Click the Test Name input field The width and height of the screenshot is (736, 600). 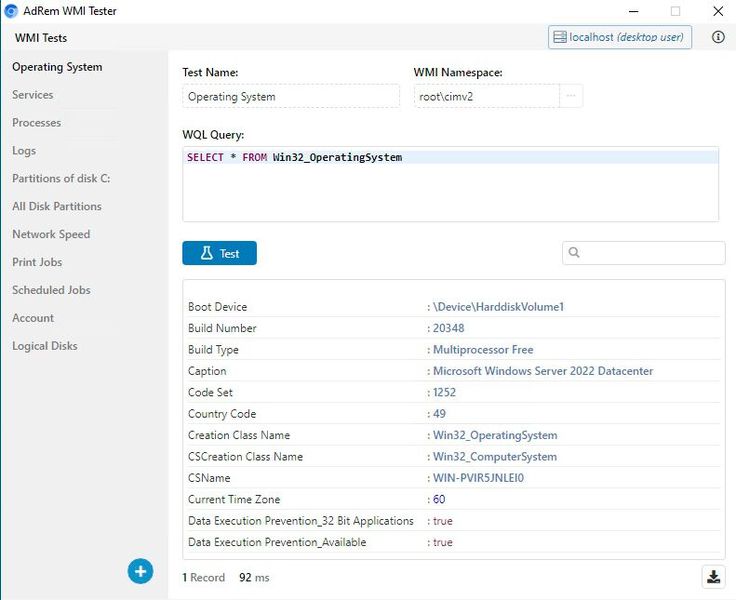292,96
